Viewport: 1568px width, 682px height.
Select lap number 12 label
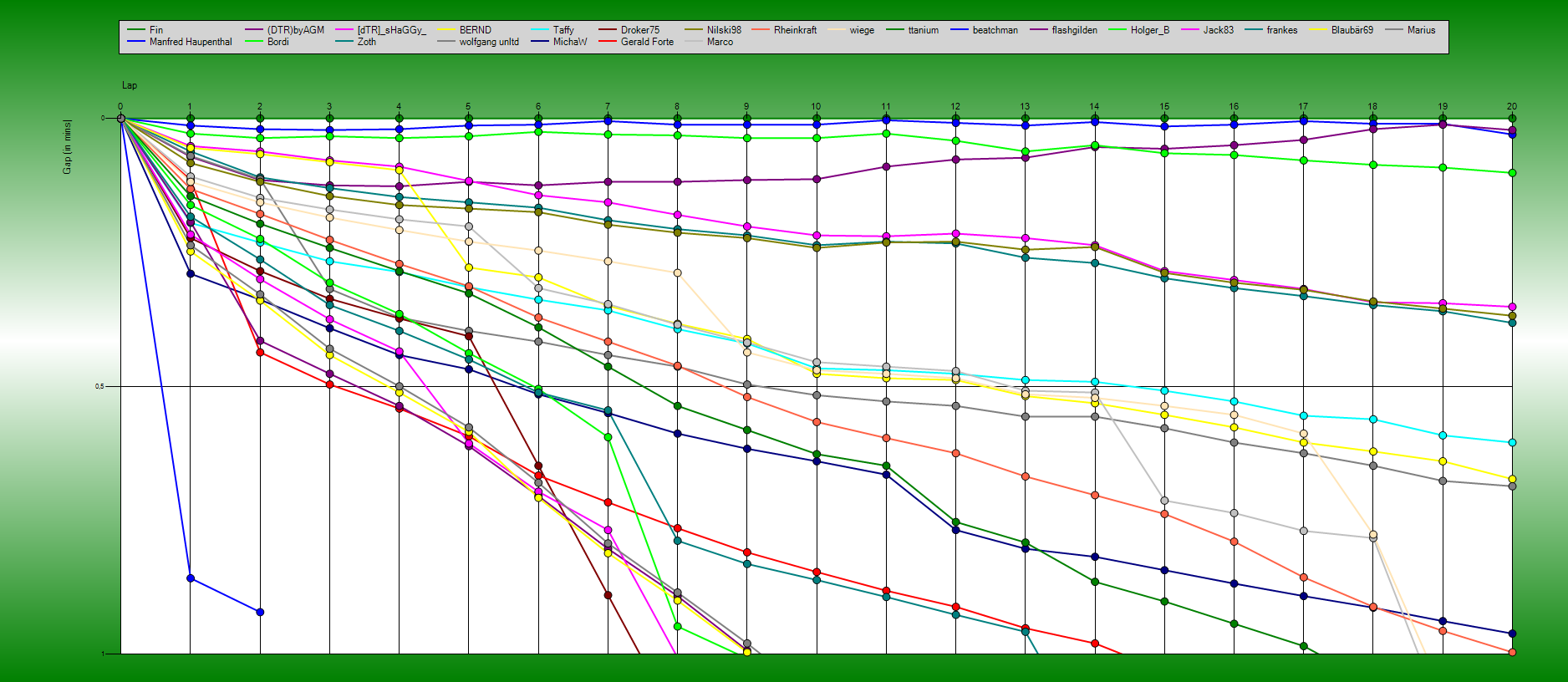[x=955, y=107]
